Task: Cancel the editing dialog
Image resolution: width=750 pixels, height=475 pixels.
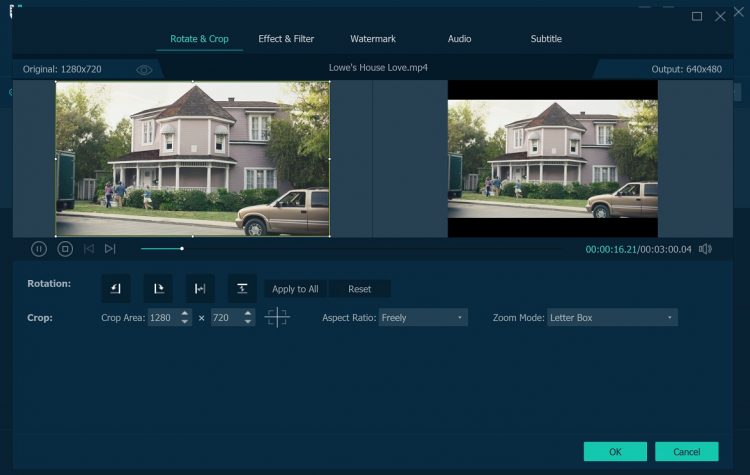Action: pyautogui.click(x=686, y=452)
